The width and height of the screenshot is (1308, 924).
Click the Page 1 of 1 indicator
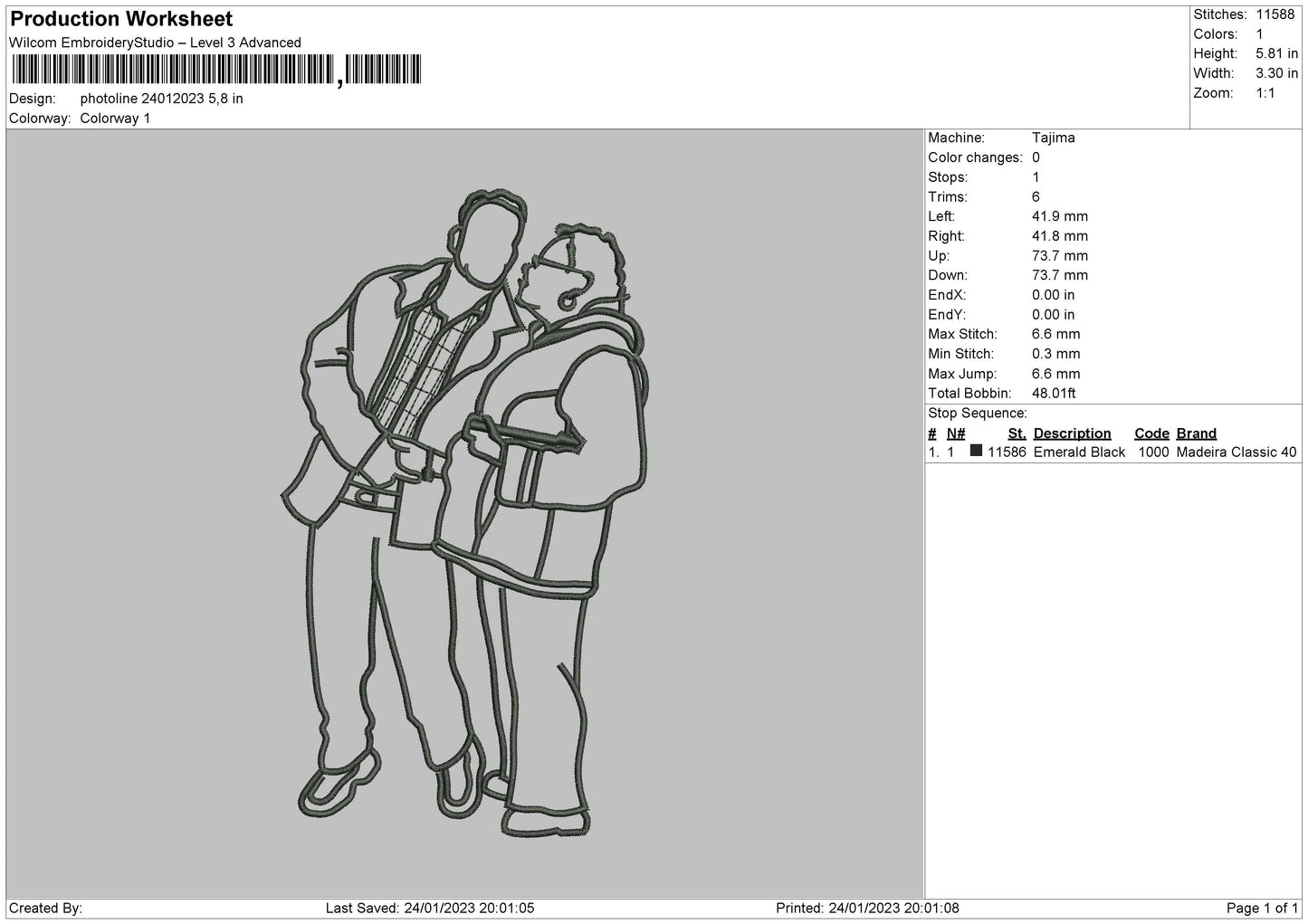pos(1262,908)
